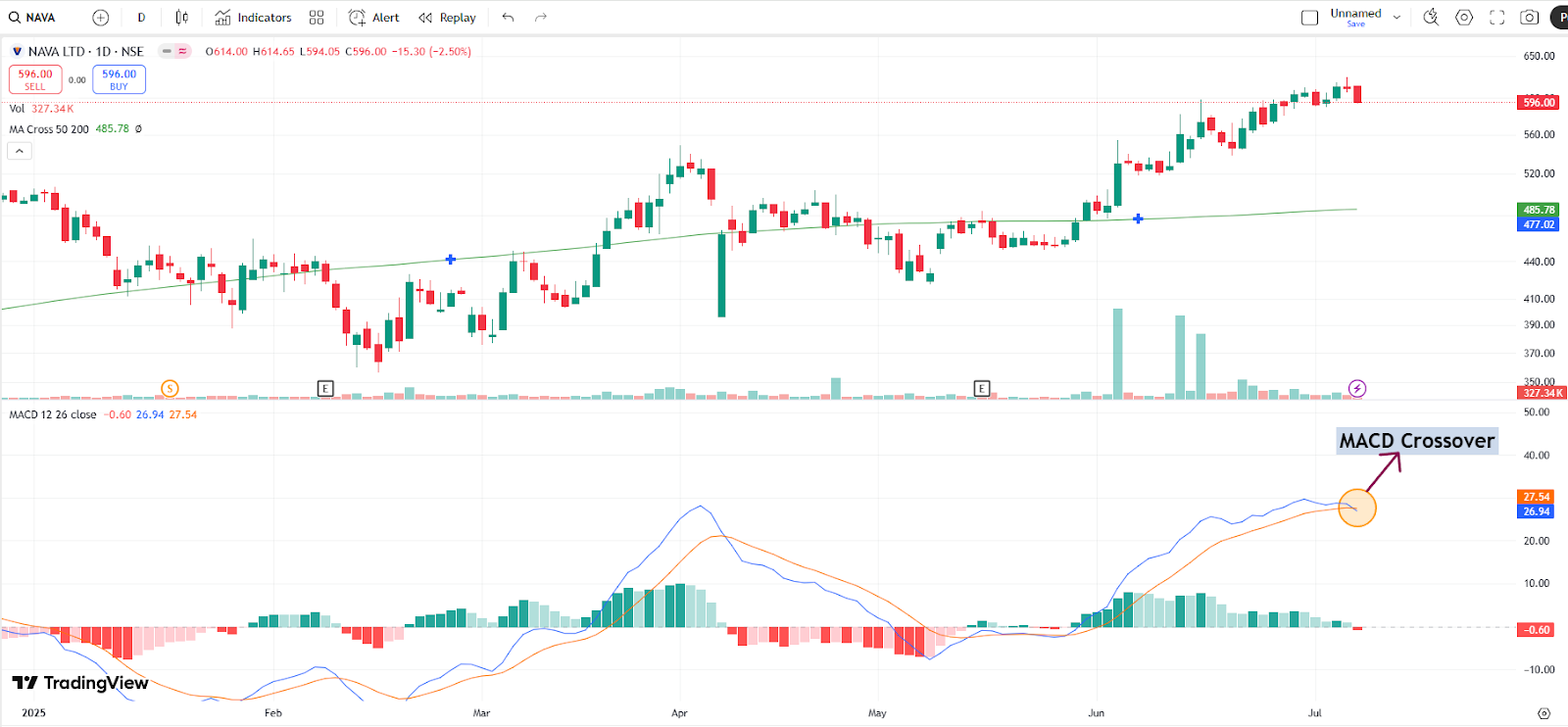Image resolution: width=1568 pixels, height=727 pixels.
Task: Click the green 485.78 MA value label
Action: (x=1539, y=210)
